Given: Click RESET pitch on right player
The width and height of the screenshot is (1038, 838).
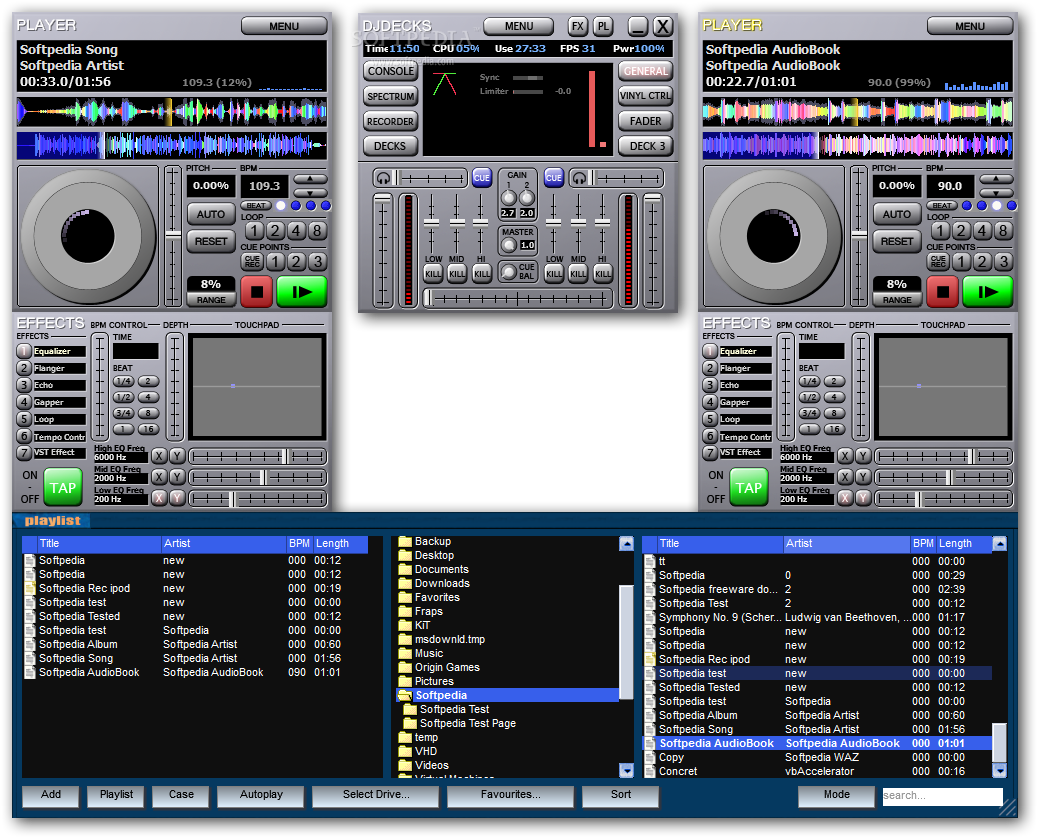Looking at the screenshot, I should point(897,242).
